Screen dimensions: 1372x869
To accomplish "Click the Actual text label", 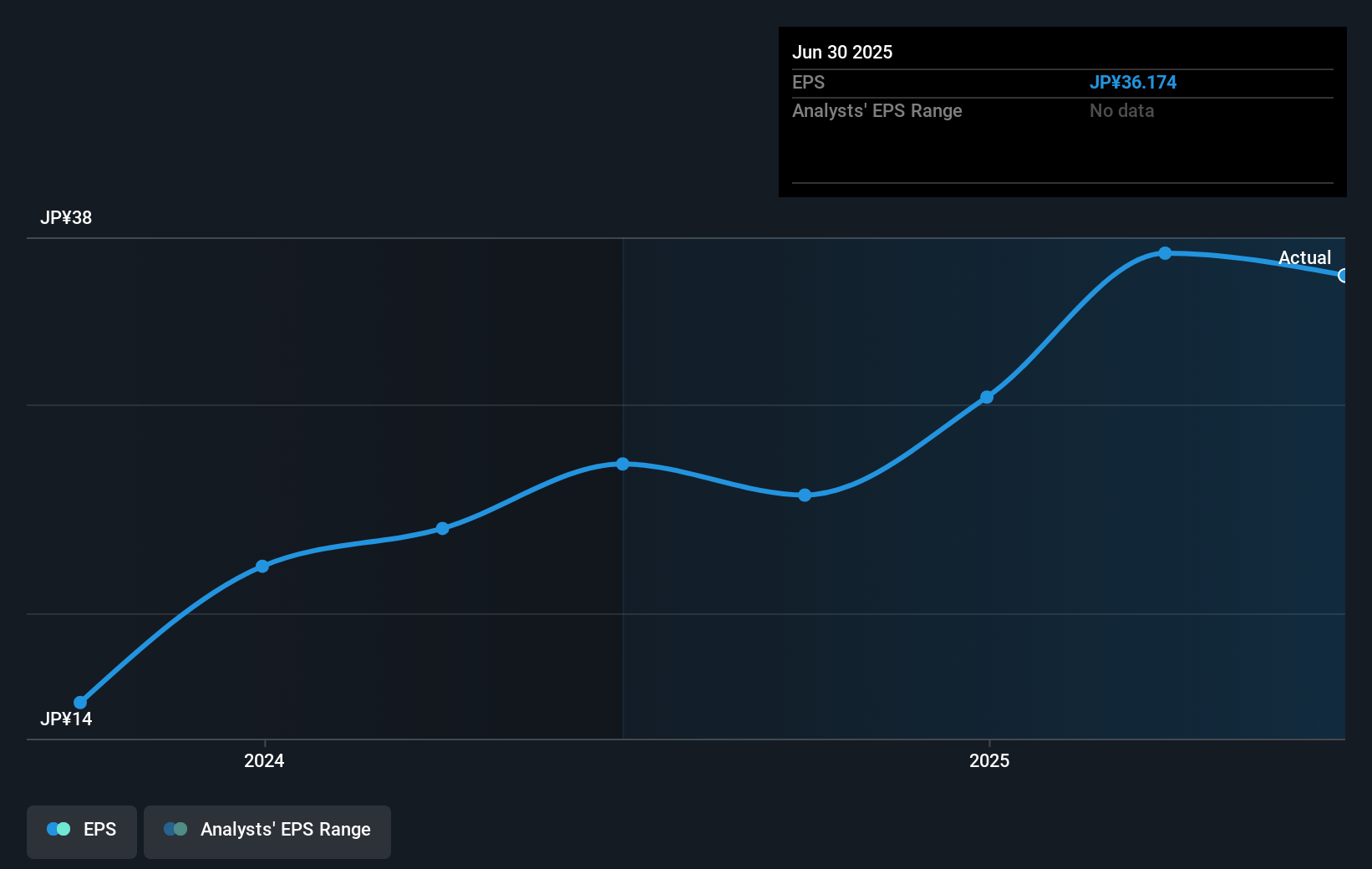I will pos(1305,258).
